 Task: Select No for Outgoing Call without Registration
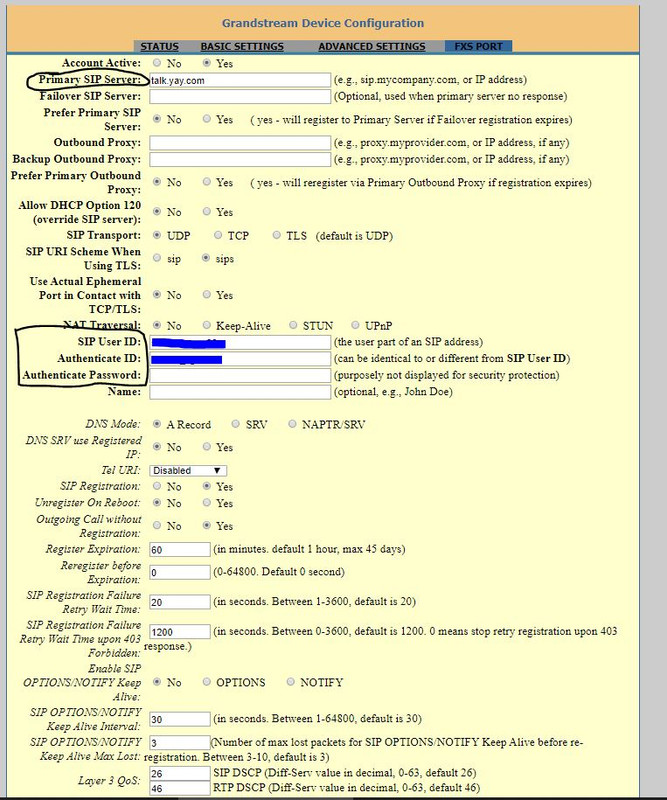(x=157, y=525)
